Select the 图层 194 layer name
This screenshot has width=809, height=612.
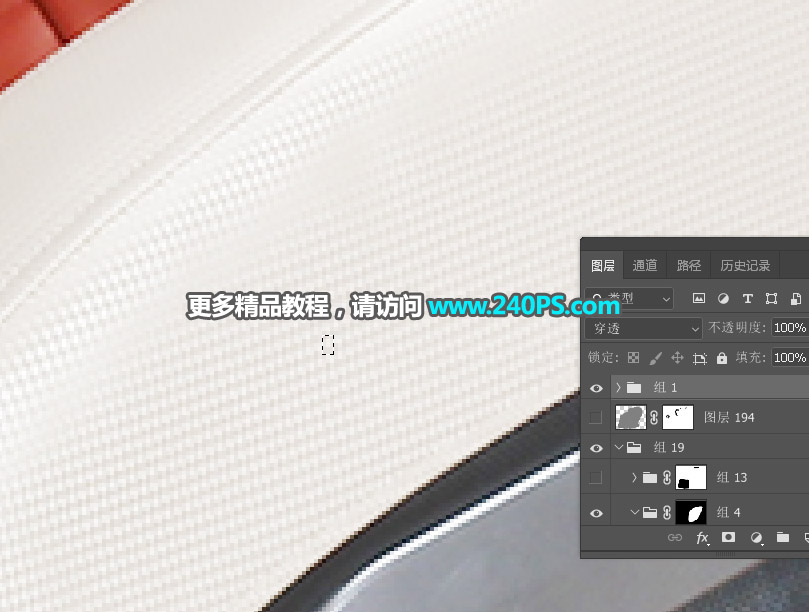[729, 417]
